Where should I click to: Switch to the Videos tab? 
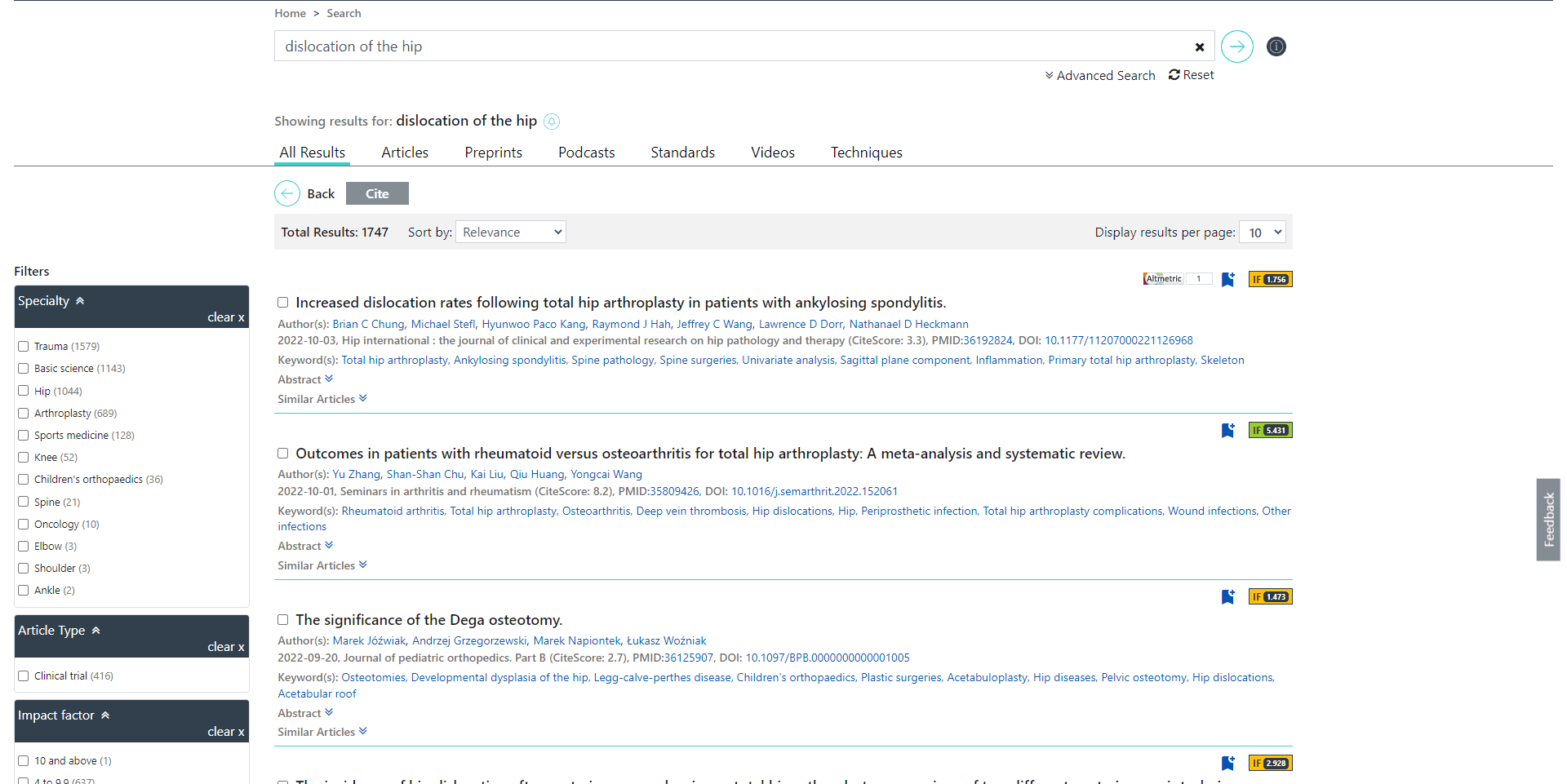(772, 153)
